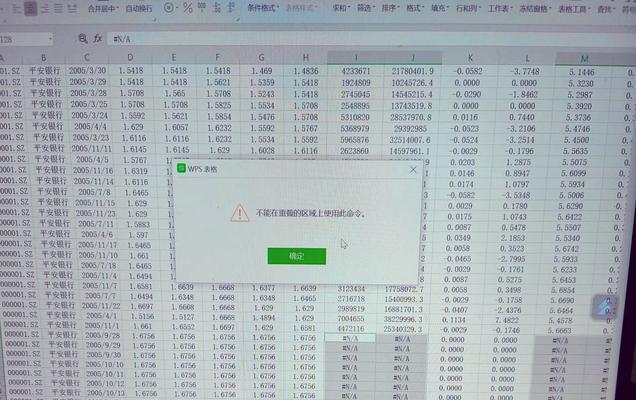This screenshot has height=400, width=636.
Task: Click the warning triangle icon in the dialog
Action: (x=240, y=213)
